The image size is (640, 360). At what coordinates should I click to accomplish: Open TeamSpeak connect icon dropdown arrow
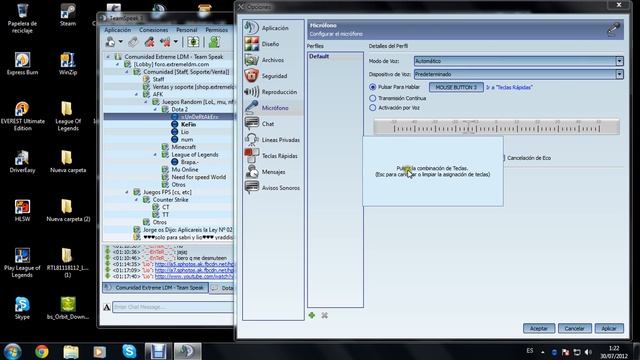point(121,42)
